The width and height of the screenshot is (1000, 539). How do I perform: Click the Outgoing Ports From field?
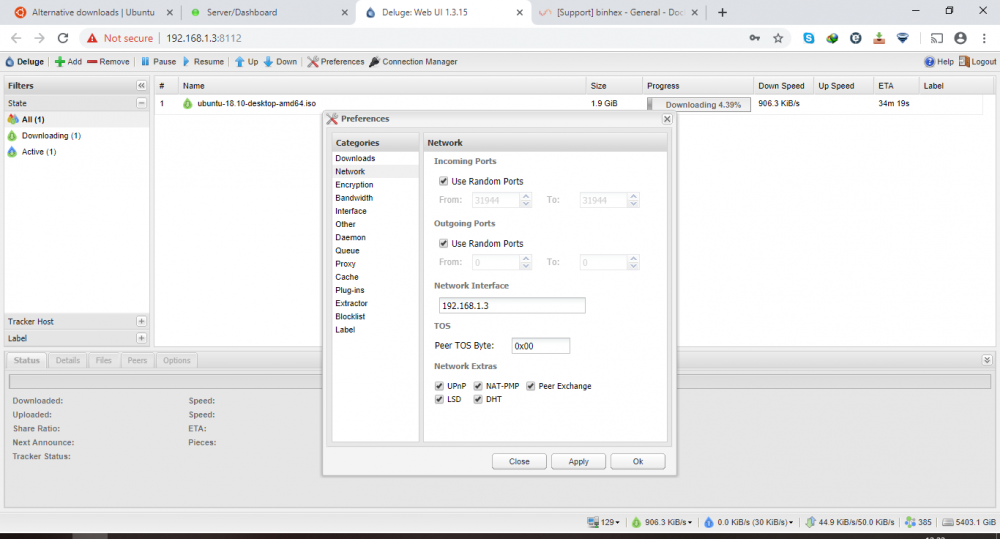pyautogui.click(x=496, y=262)
